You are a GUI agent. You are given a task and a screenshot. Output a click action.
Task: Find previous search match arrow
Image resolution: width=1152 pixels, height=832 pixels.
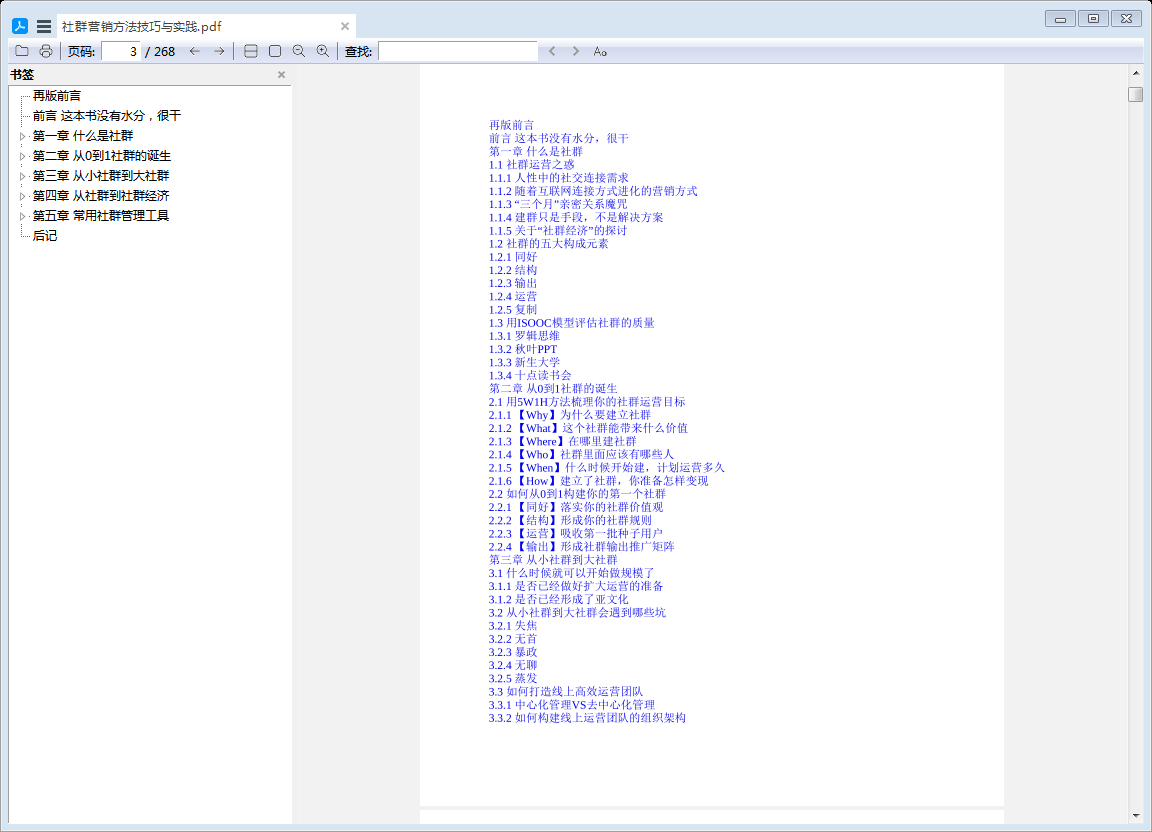[552, 51]
